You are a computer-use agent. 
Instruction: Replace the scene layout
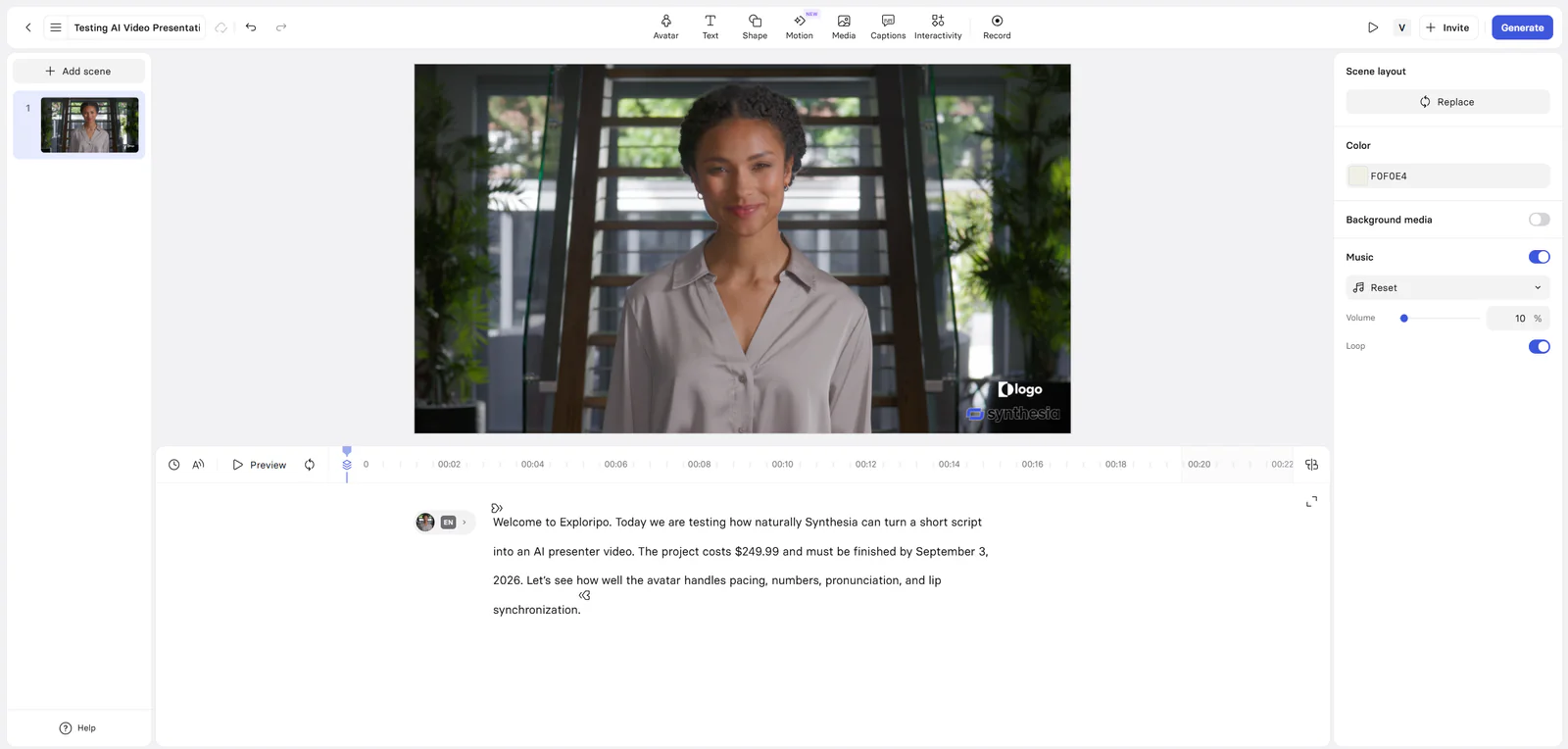[1447, 102]
